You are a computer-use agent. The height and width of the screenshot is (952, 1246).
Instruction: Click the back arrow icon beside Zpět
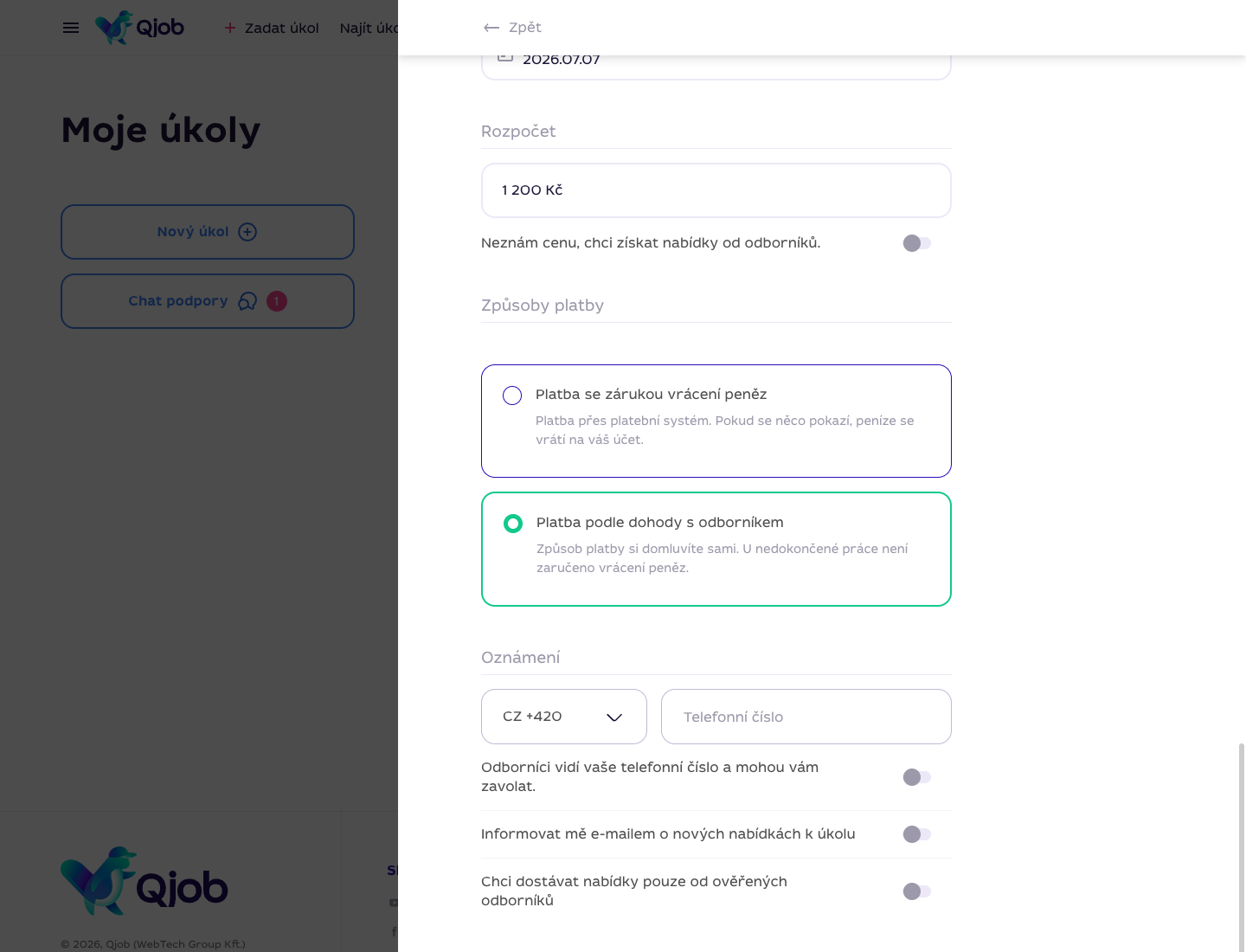491,28
